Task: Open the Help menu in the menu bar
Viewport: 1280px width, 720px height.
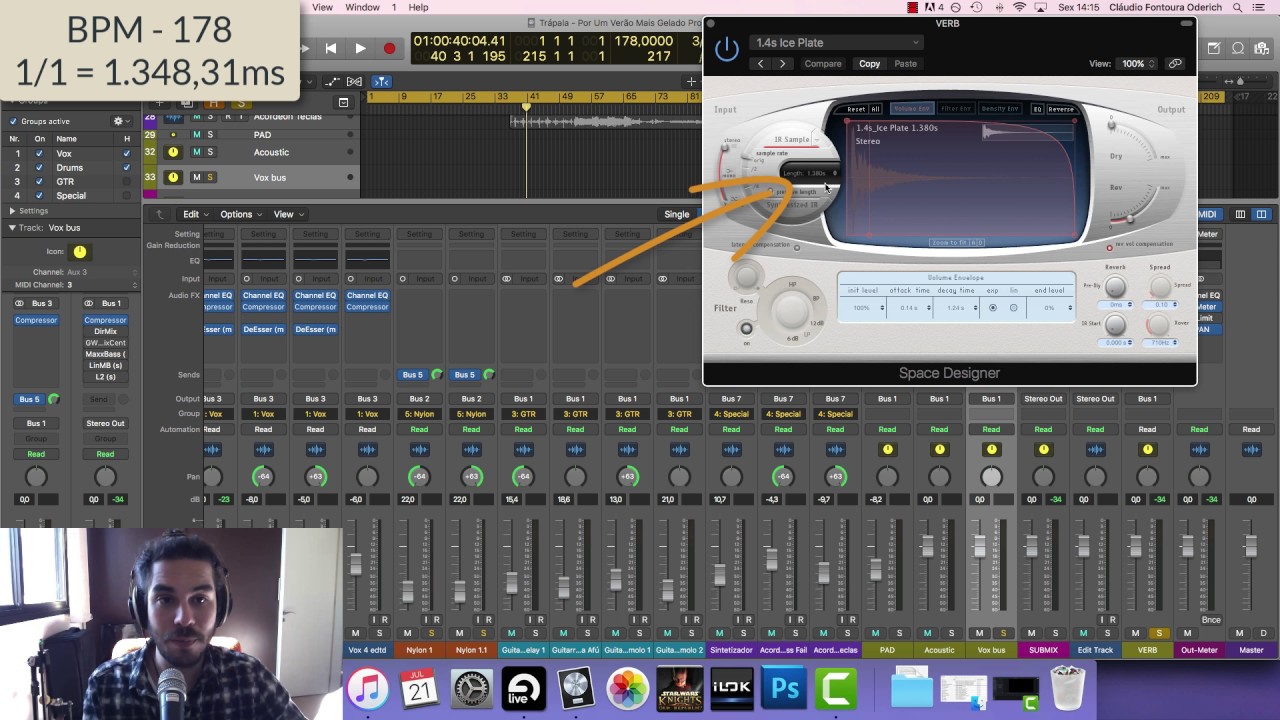Action: [x=419, y=7]
